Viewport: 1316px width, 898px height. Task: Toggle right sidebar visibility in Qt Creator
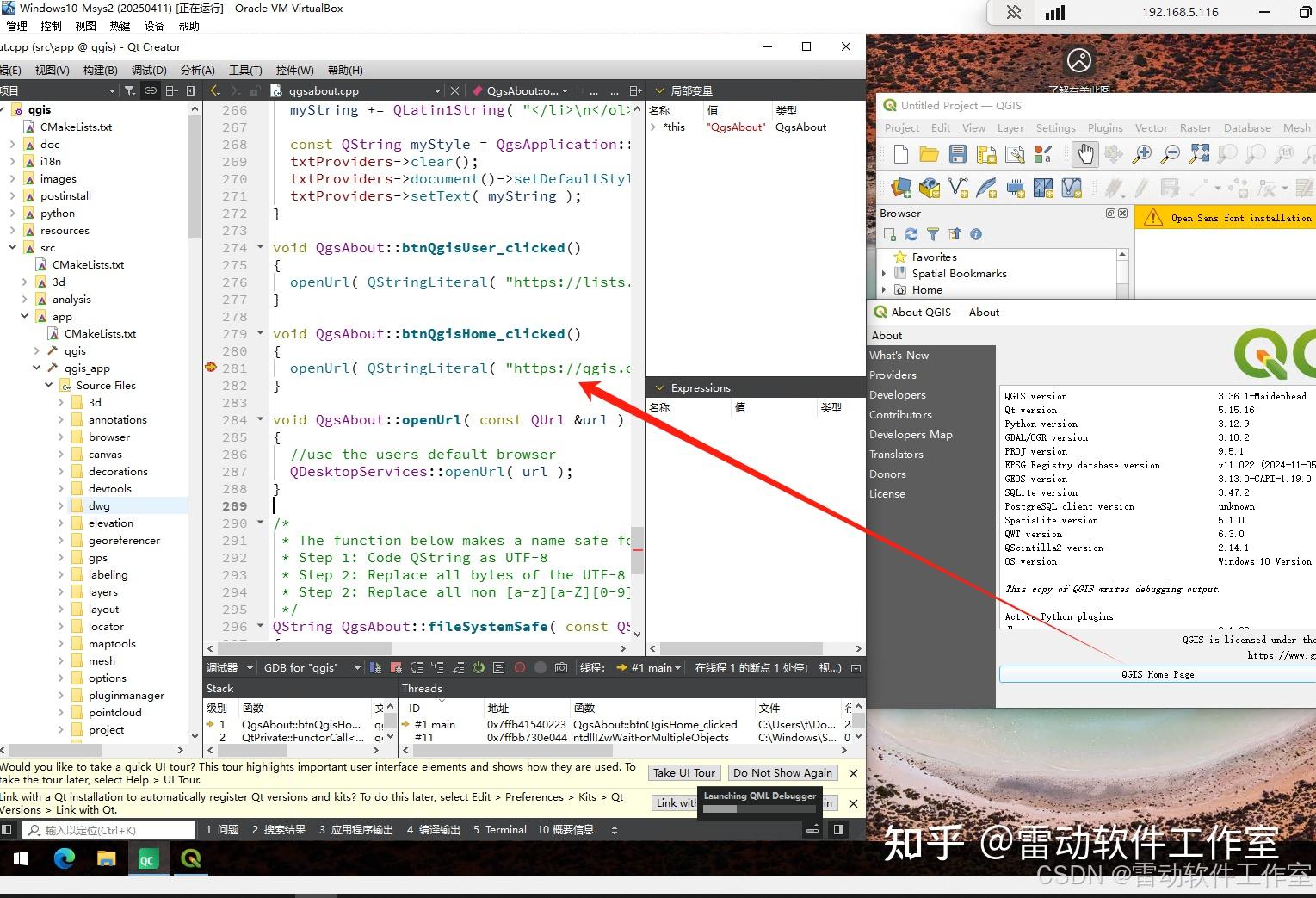click(x=838, y=830)
